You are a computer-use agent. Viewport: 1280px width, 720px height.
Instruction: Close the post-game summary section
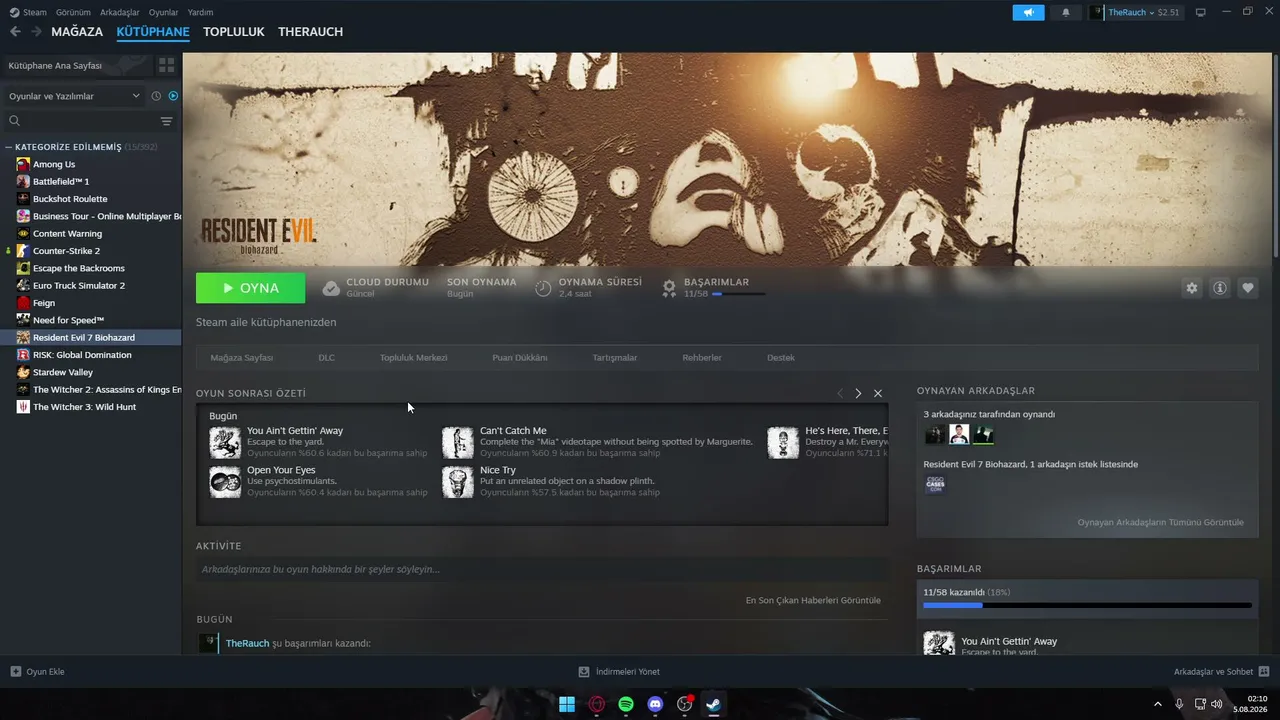click(878, 393)
